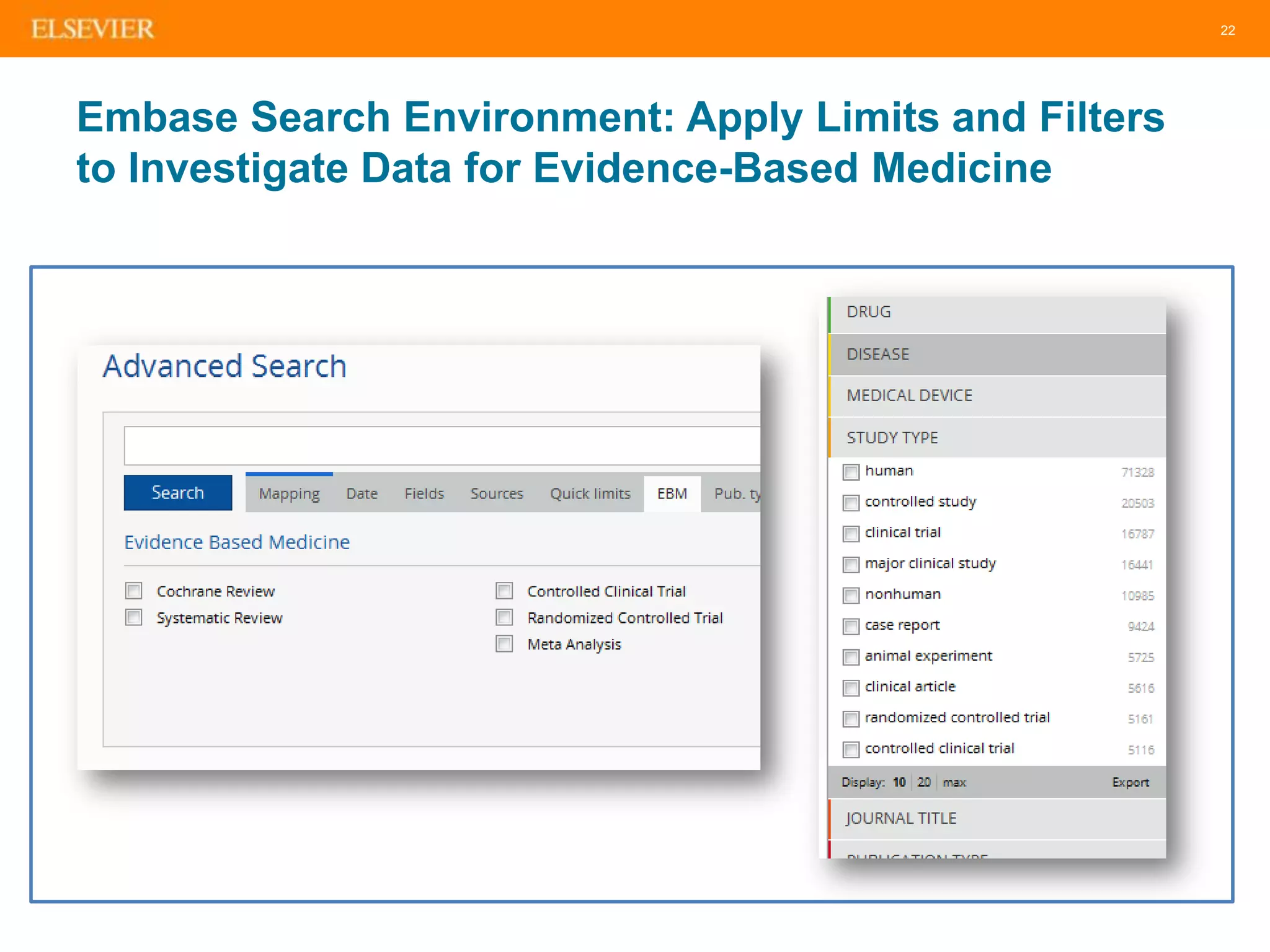Click the clinical trial count 16787

tap(1137, 534)
